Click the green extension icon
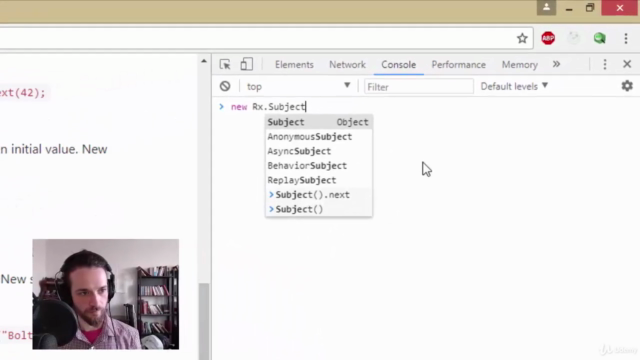Viewport: 640px width, 360px height. coord(600,38)
